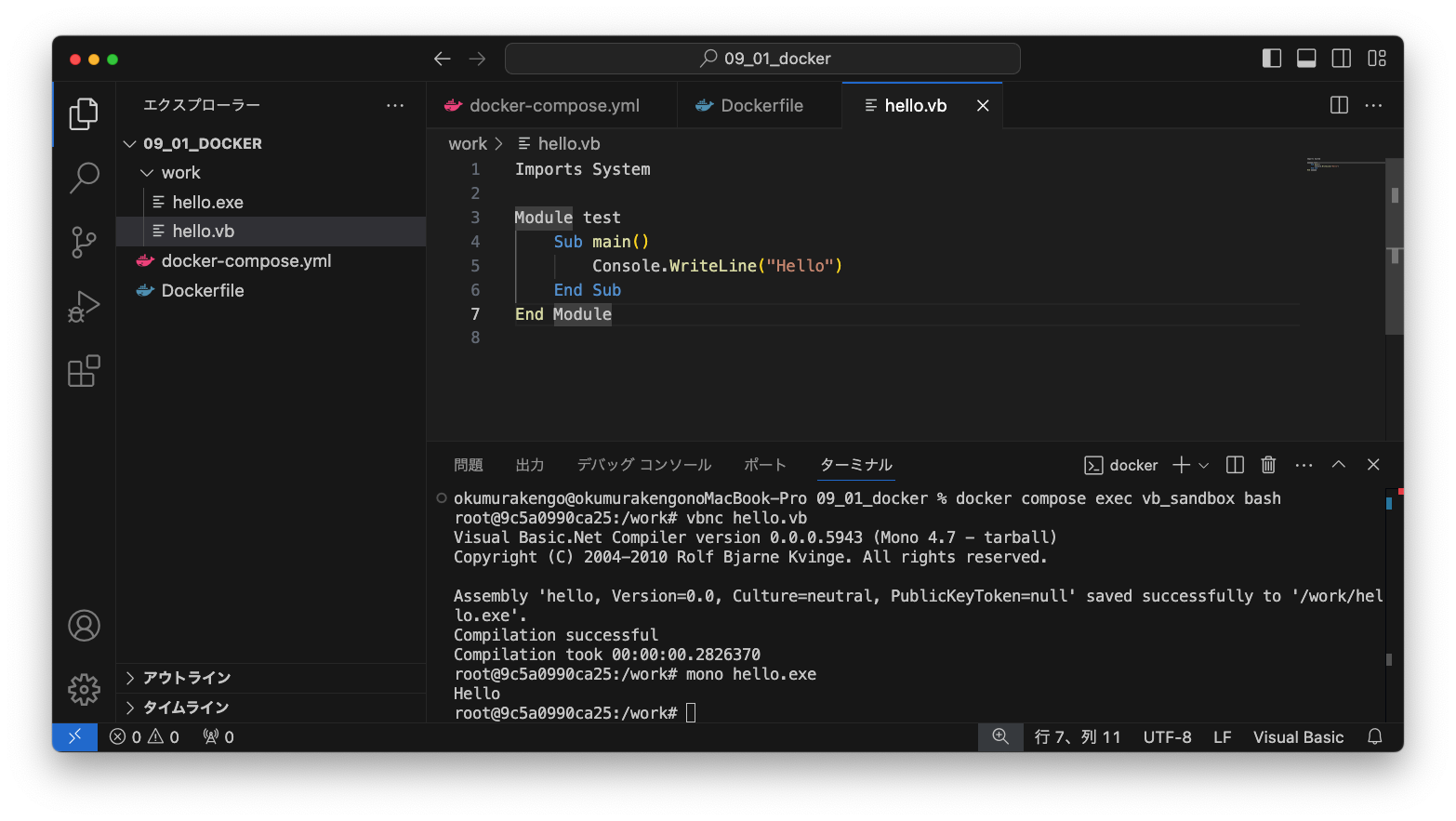Split the editor to the right
Viewport: 1456px width, 821px height.
click(1339, 105)
